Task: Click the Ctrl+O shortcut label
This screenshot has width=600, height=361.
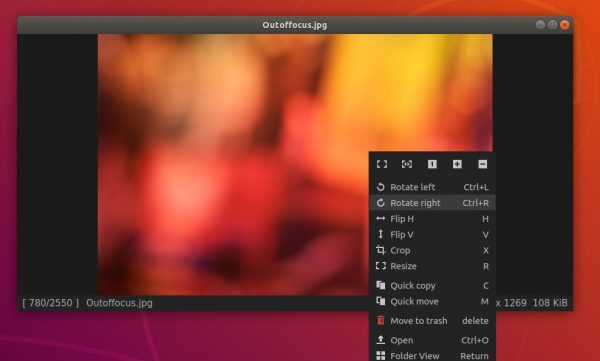Action: coord(474,340)
